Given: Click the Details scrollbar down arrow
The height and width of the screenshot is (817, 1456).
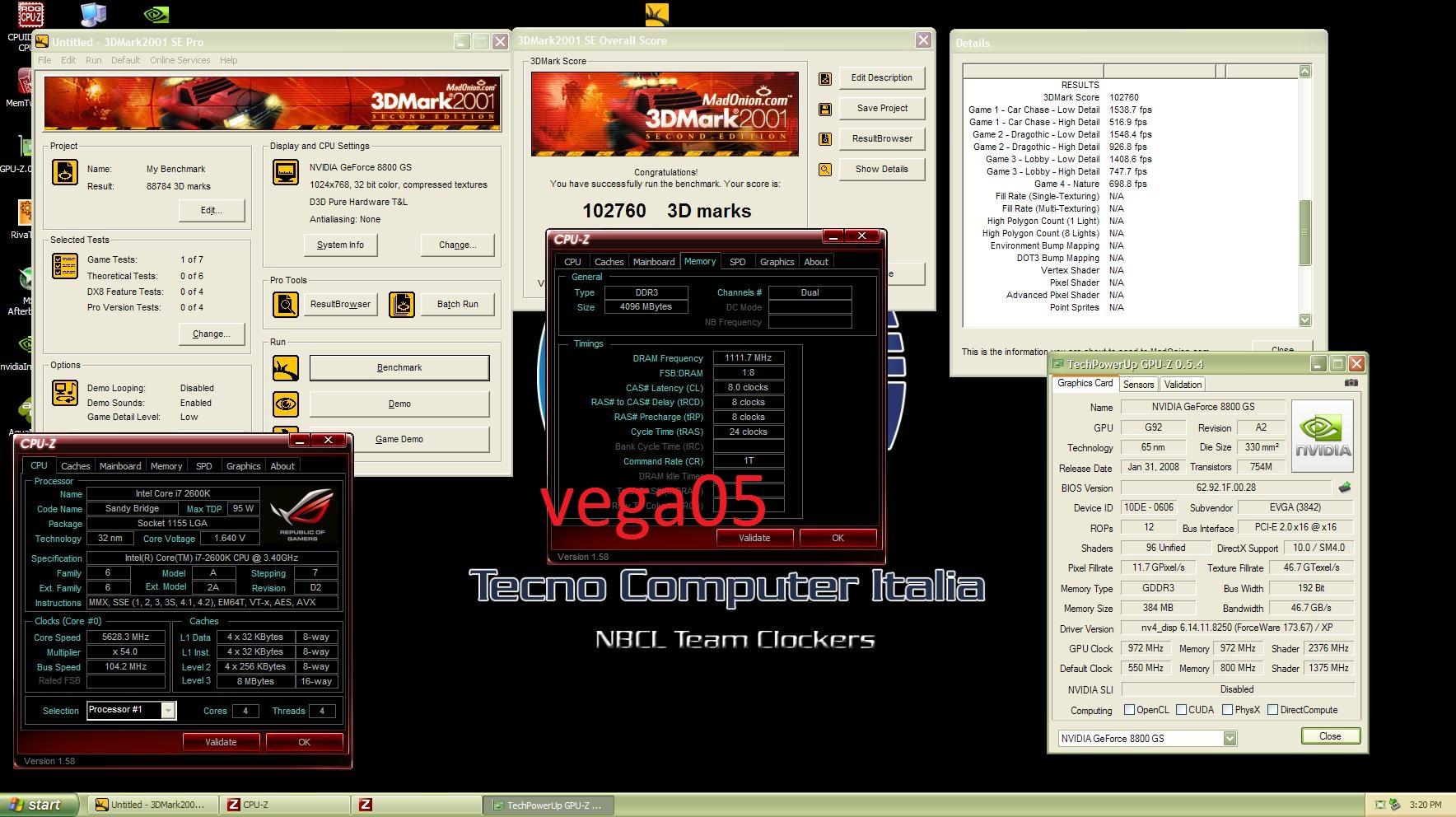Looking at the screenshot, I should coord(1304,320).
